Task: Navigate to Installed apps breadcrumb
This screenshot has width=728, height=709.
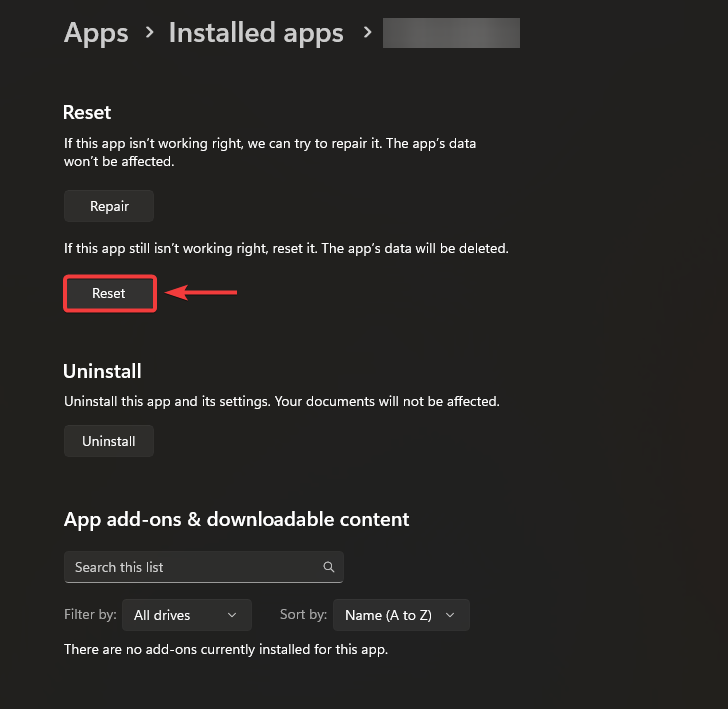Action: (x=256, y=32)
